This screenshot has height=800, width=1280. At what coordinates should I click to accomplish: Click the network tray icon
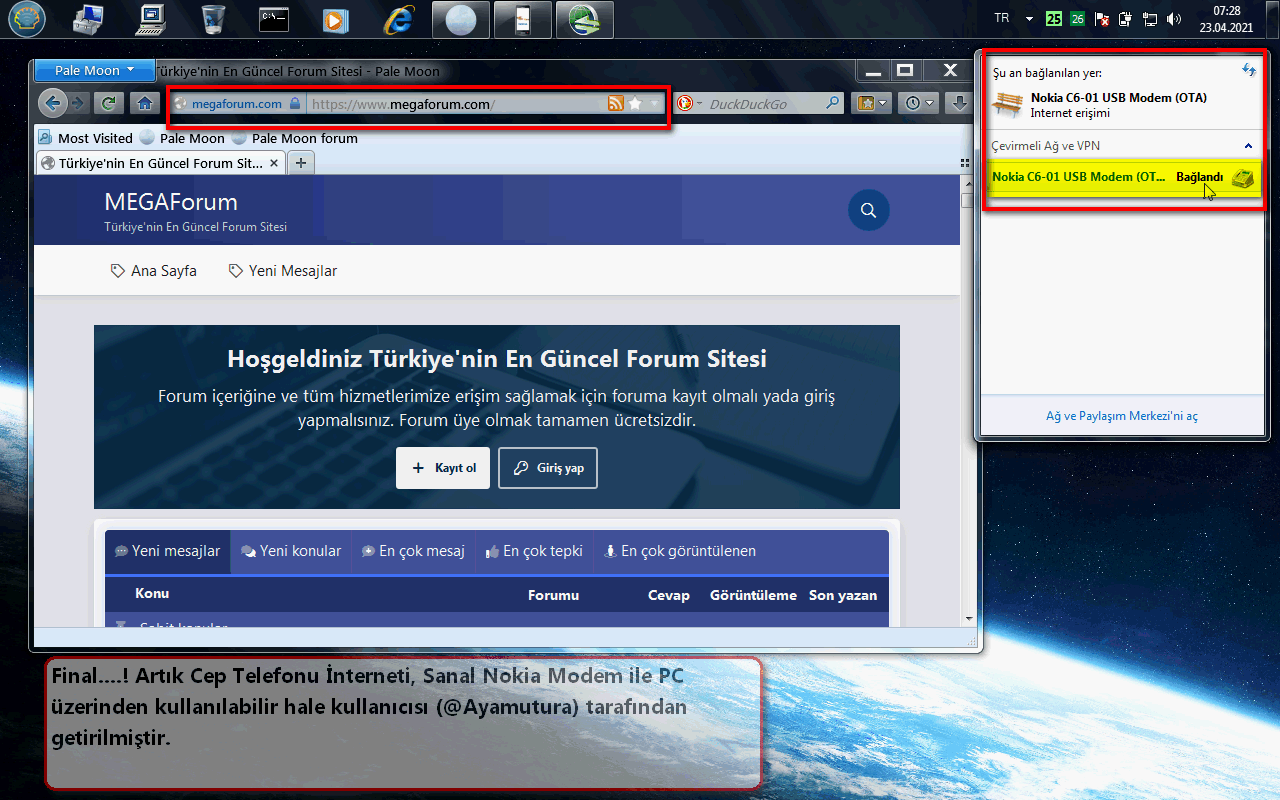[1150, 18]
